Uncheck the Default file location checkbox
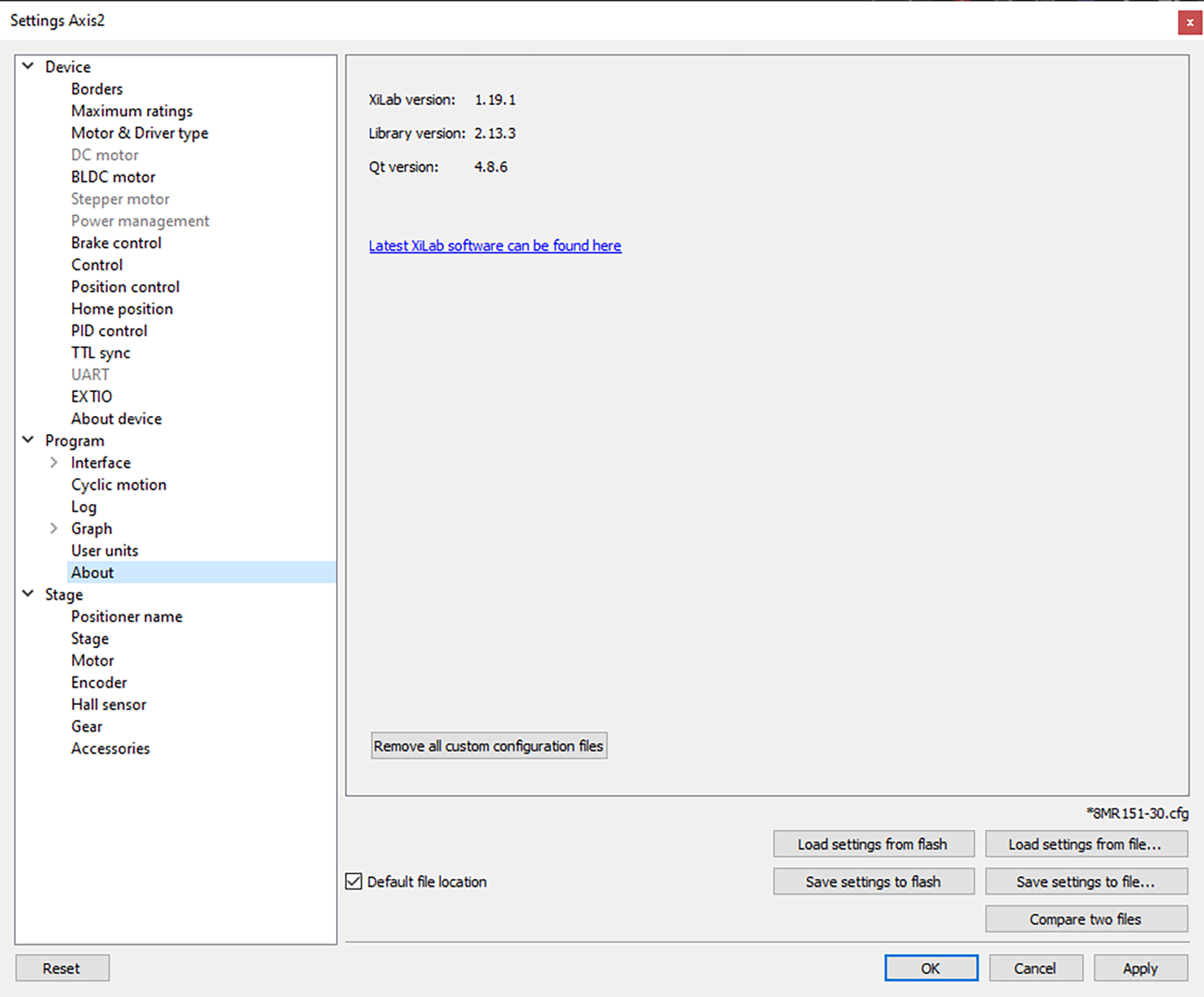This screenshot has height=997, width=1204. 354,881
